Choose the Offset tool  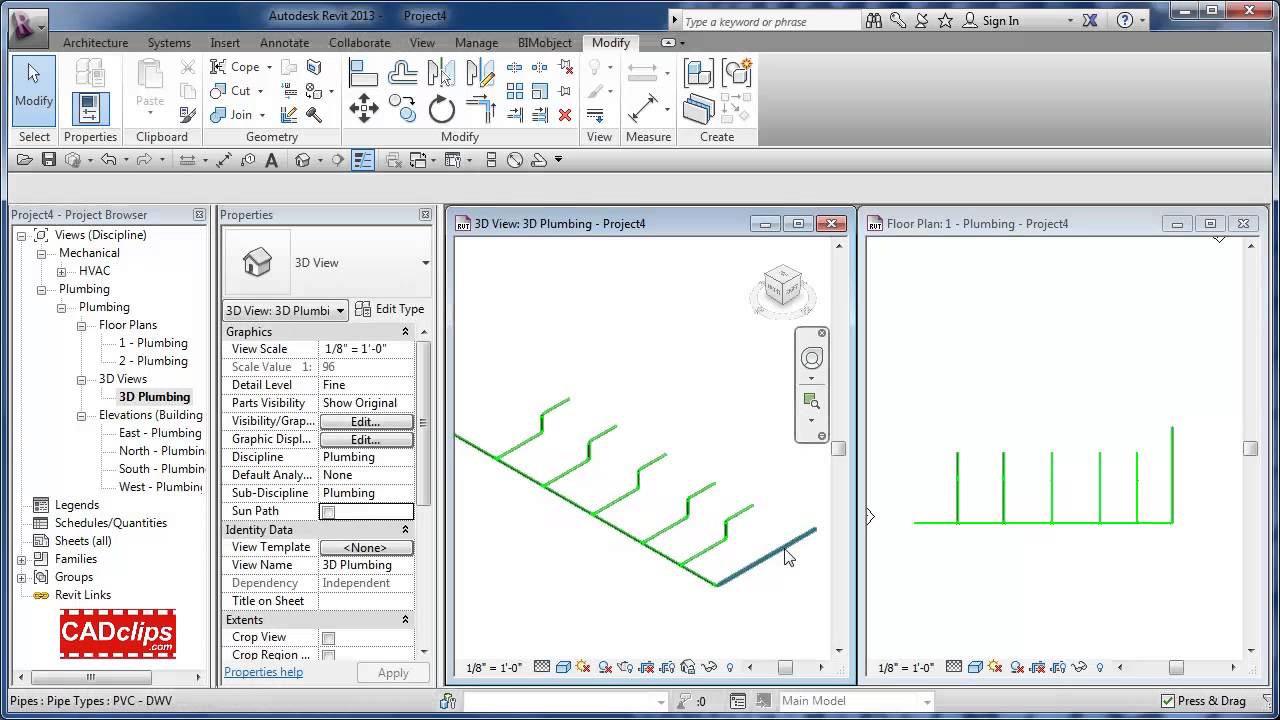click(x=402, y=73)
